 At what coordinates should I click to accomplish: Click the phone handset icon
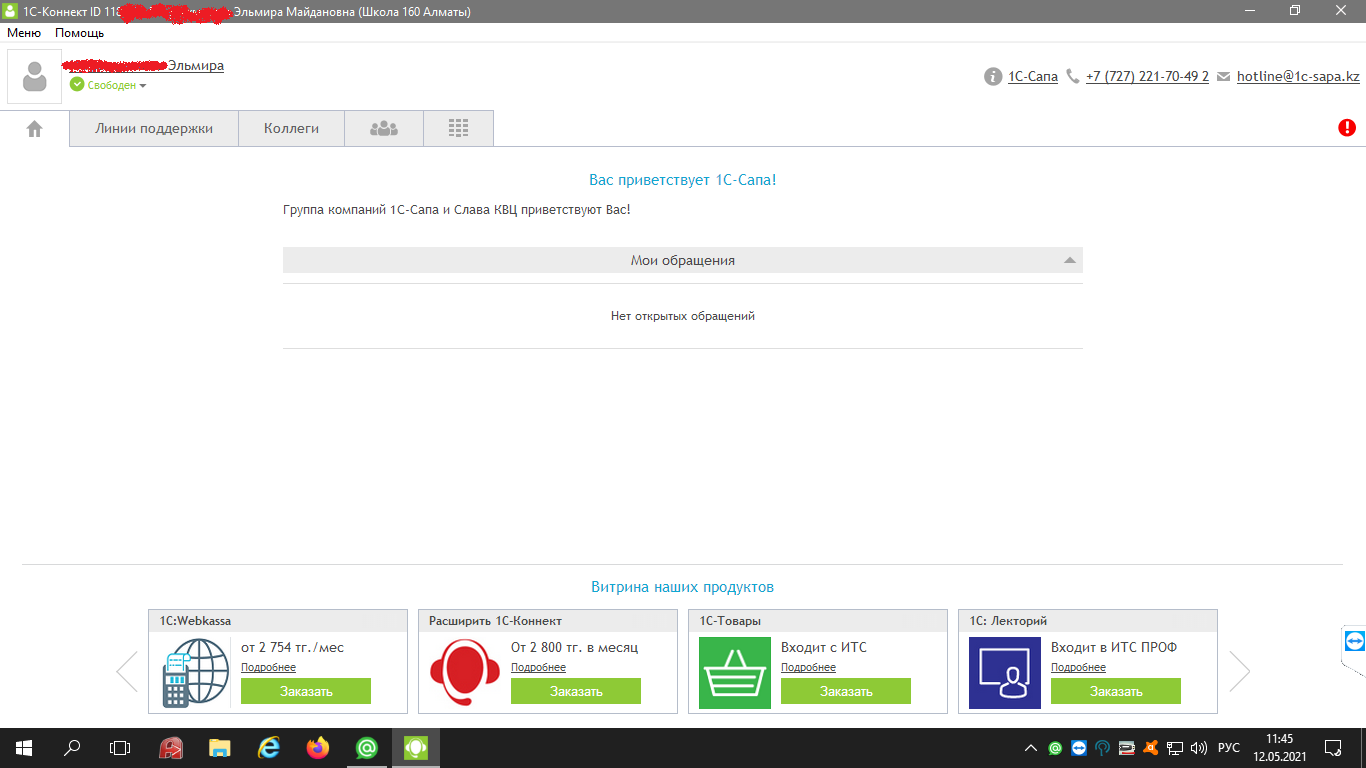point(1073,76)
